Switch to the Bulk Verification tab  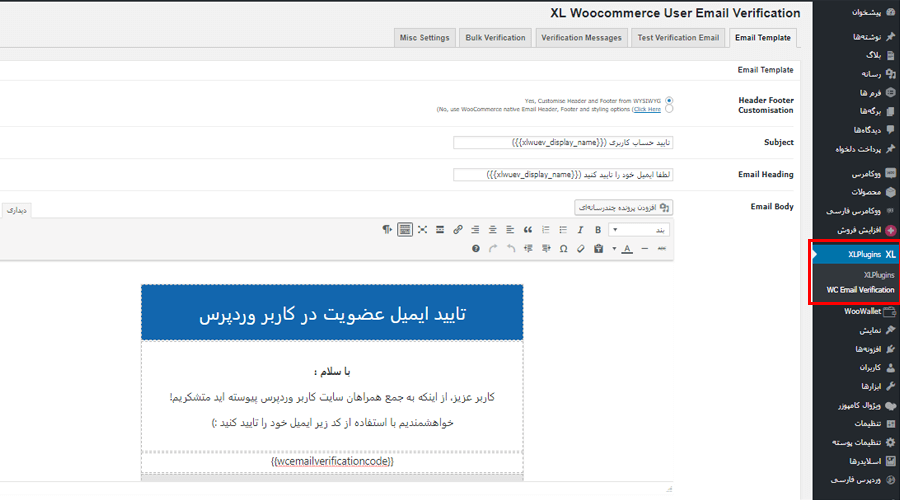[495, 37]
